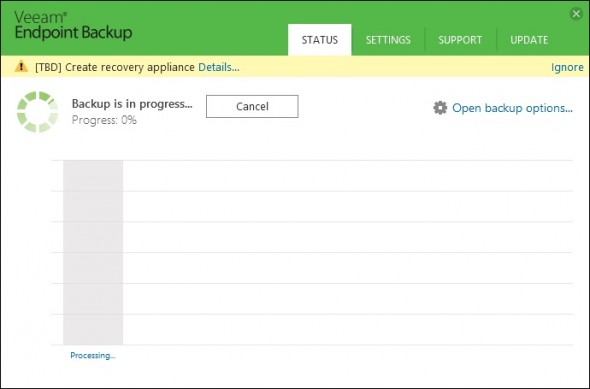Click the gear icon beside backup options
This screenshot has height=389, width=590.
click(440, 108)
